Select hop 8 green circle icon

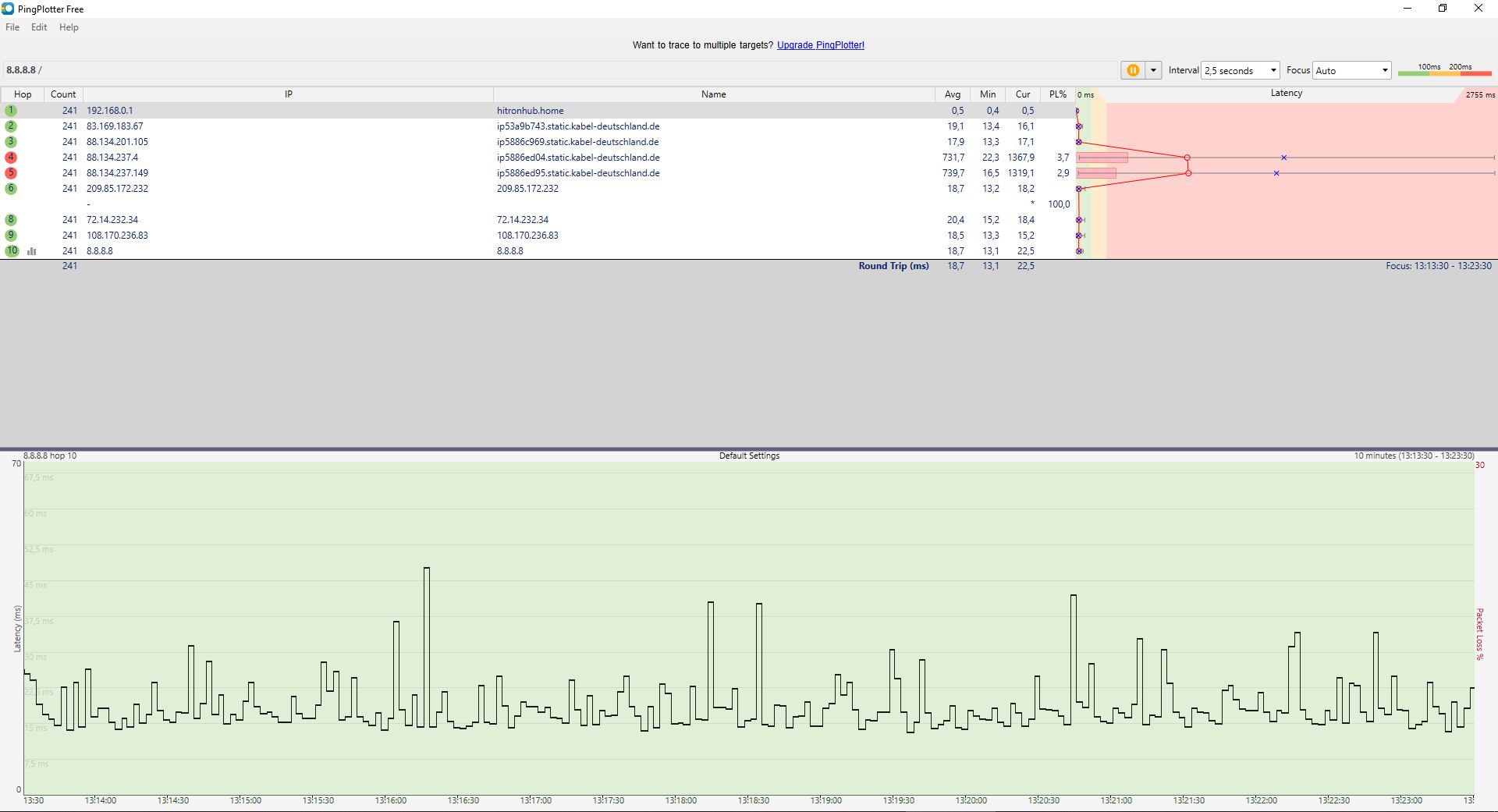pyautogui.click(x=11, y=220)
